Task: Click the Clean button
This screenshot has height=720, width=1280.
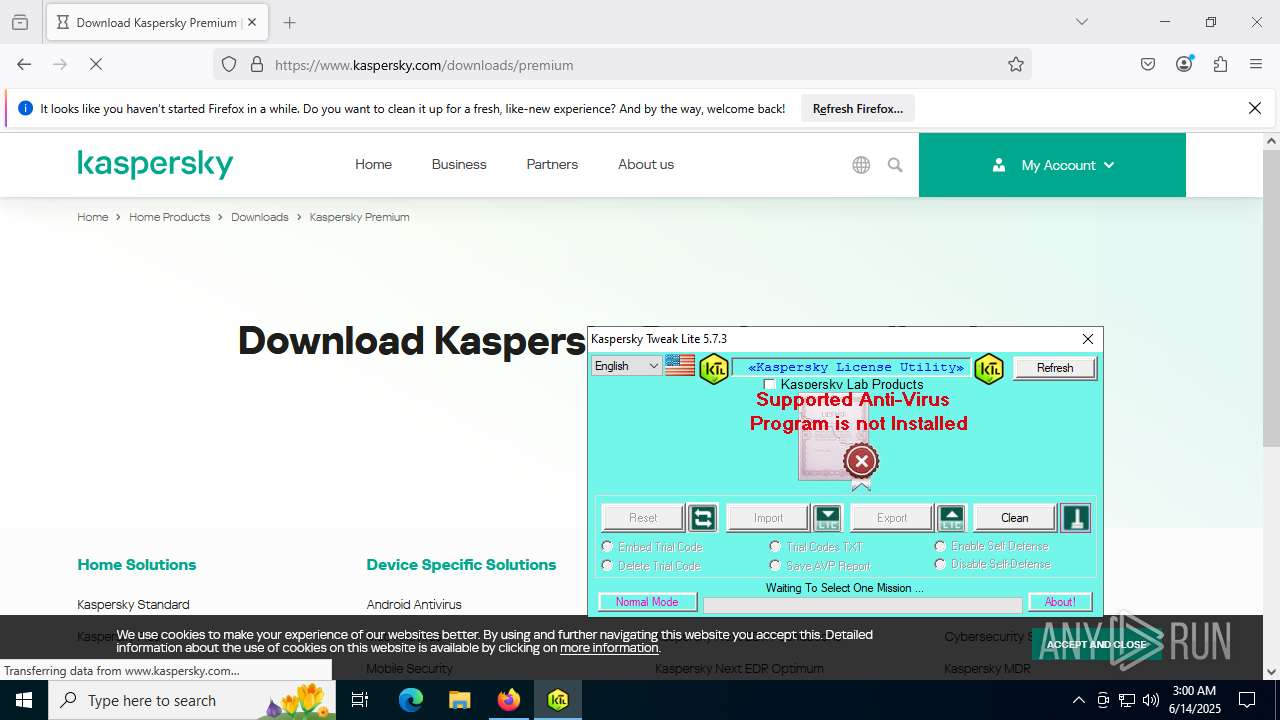Action: [1014, 517]
